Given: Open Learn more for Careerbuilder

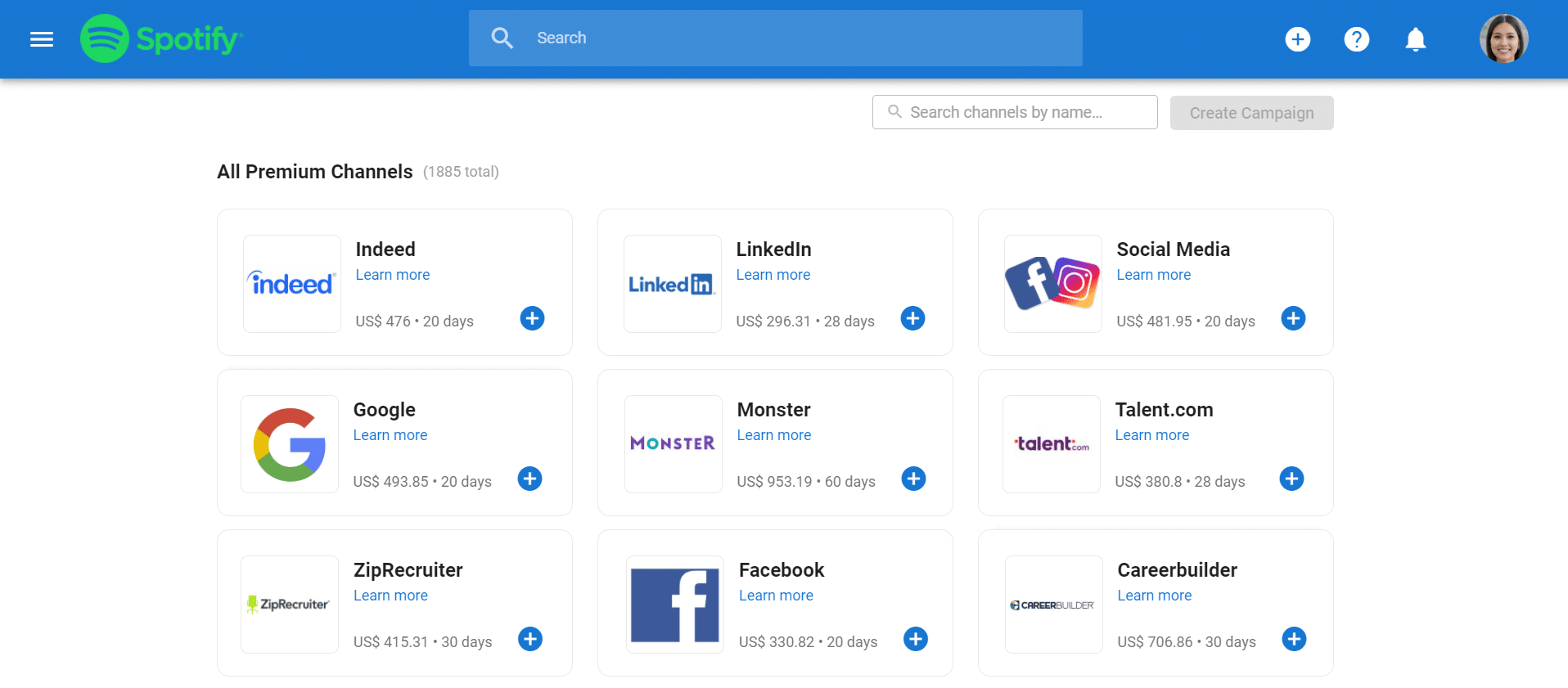Looking at the screenshot, I should (1155, 596).
